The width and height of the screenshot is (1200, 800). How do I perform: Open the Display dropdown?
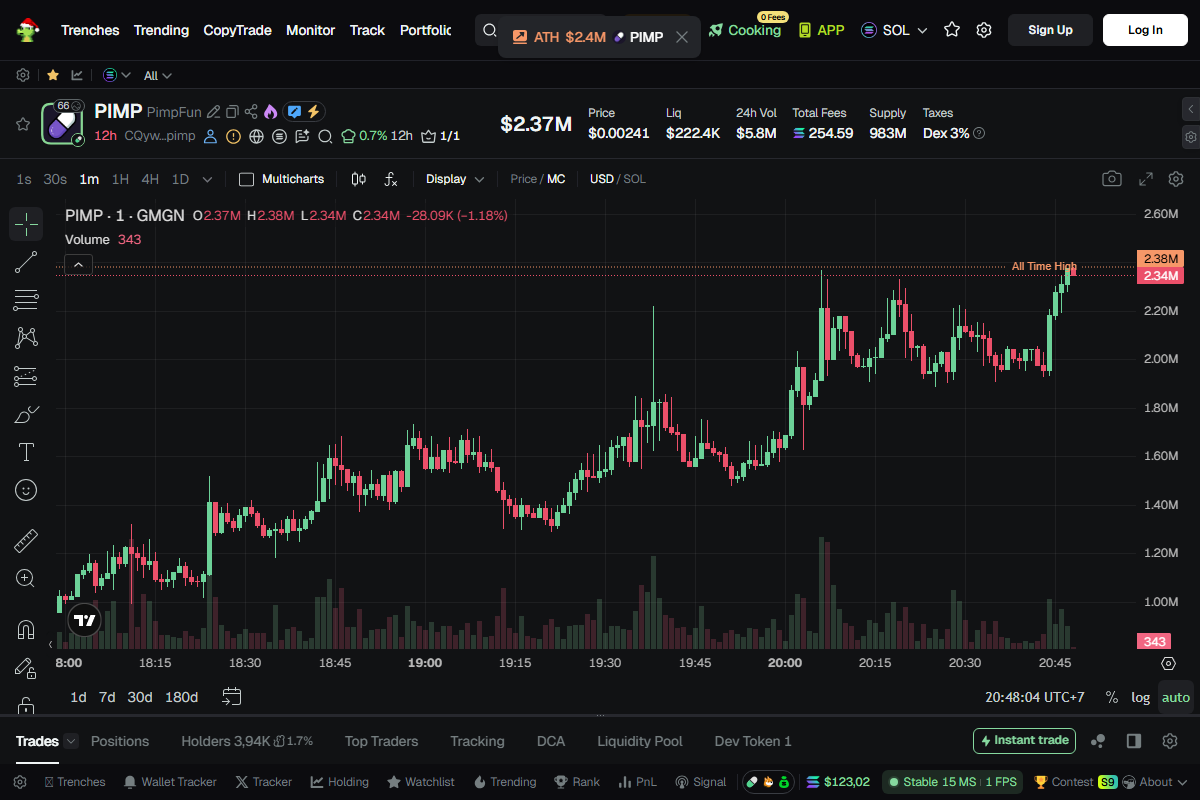pos(455,179)
